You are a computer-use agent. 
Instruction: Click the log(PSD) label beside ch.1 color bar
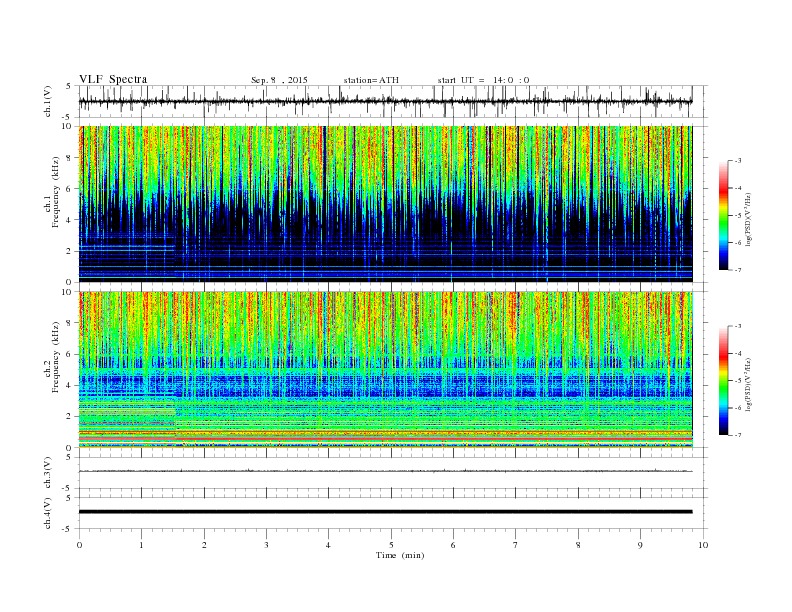750,219
